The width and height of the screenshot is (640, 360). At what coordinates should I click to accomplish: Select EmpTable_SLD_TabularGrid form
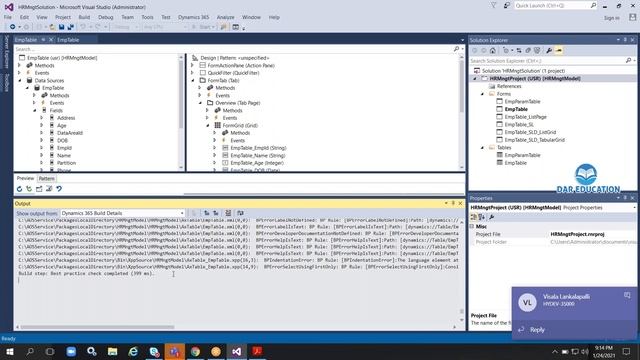point(534,140)
